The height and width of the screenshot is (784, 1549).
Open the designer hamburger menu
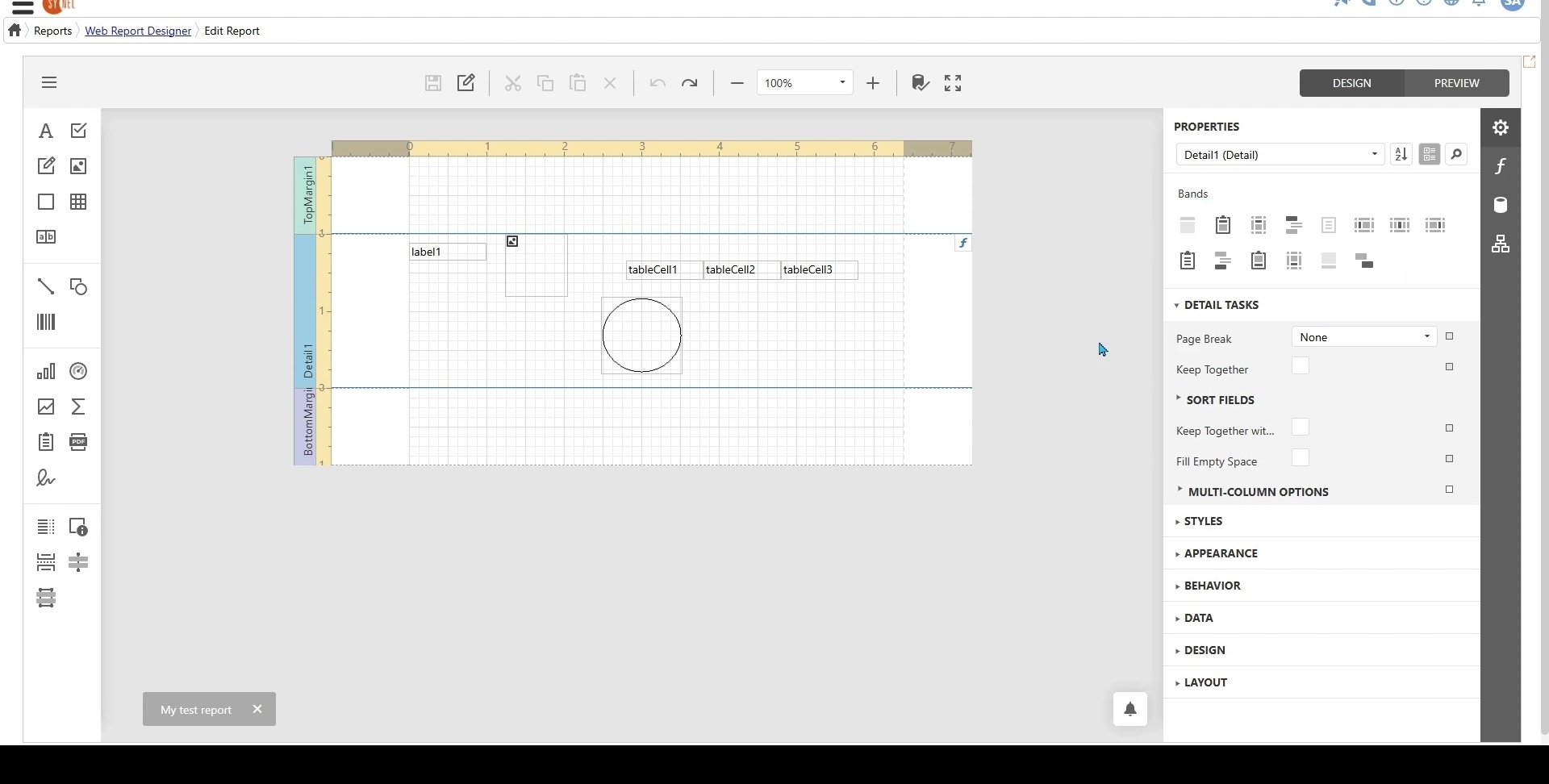[50, 83]
